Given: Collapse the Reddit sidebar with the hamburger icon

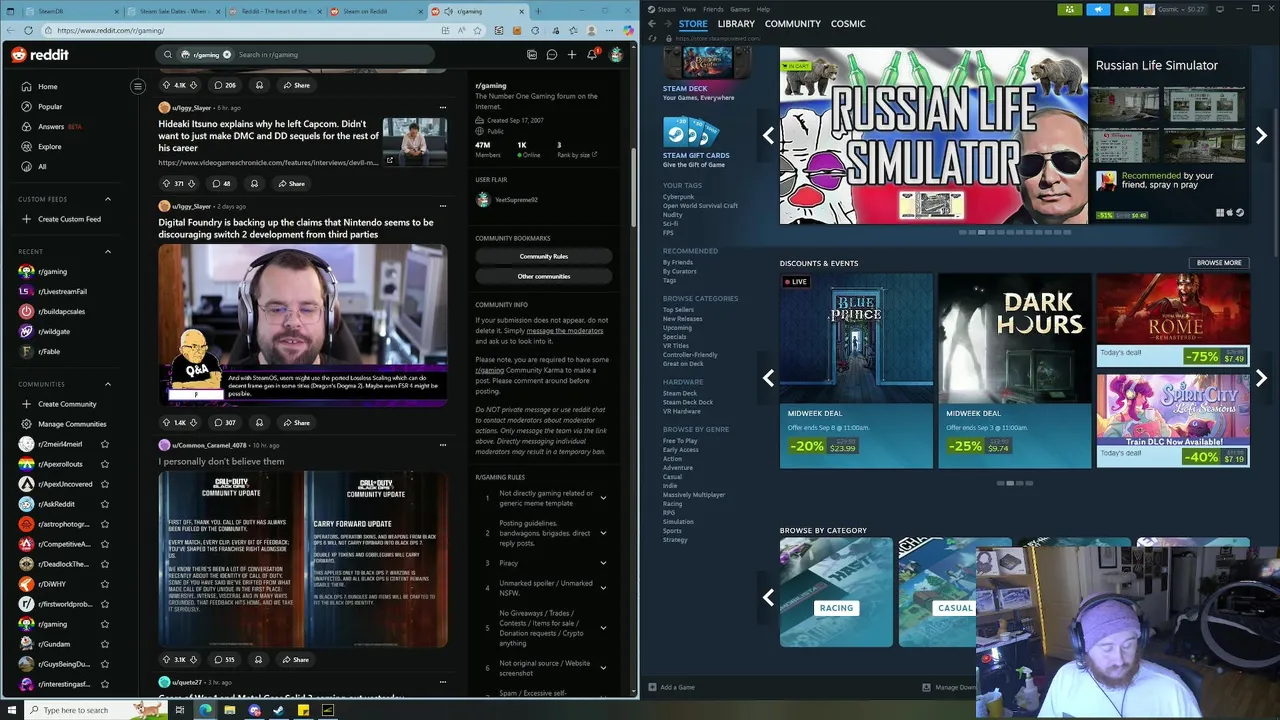Looking at the screenshot, I should [x=138, y=87].
